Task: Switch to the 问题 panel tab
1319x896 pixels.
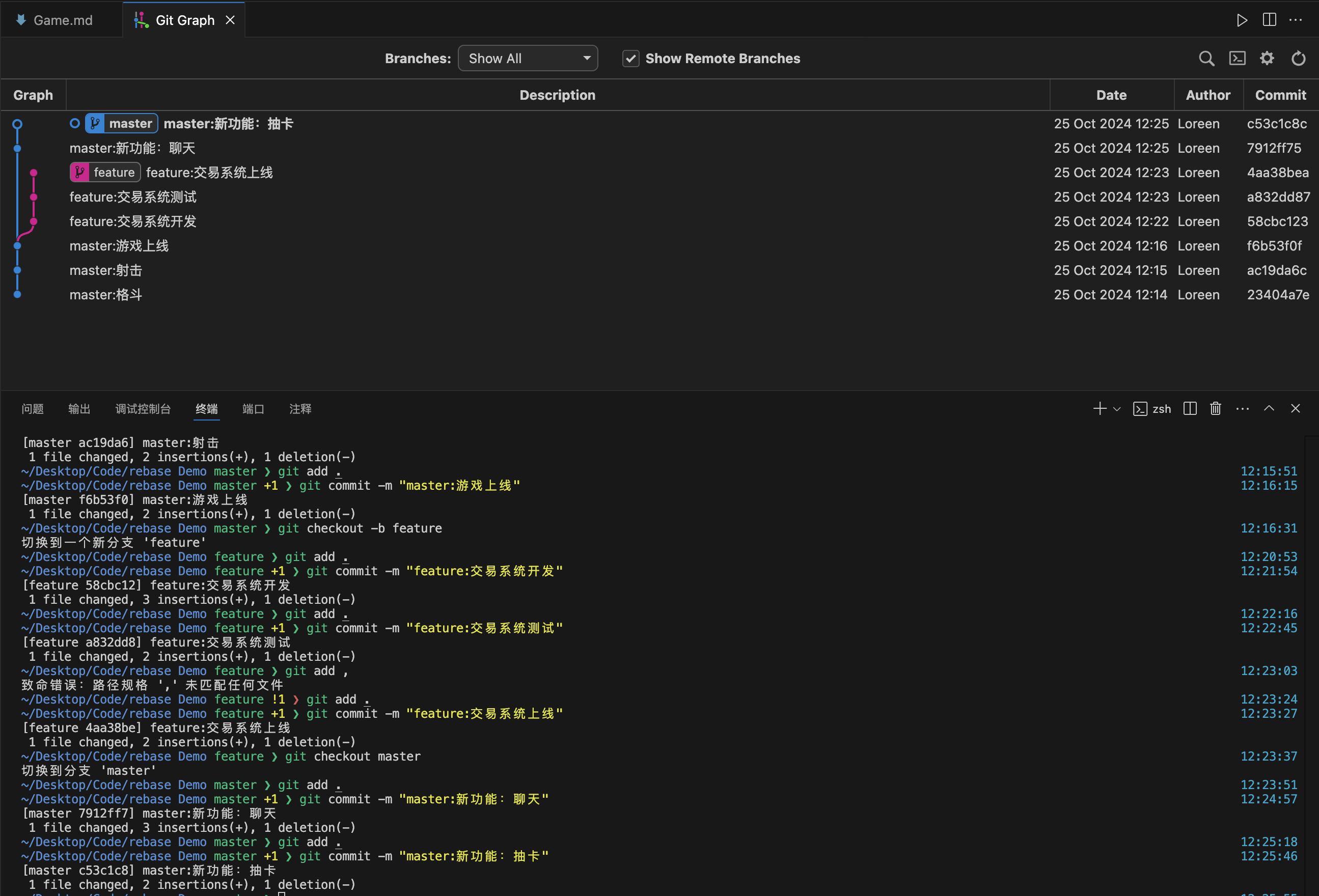Action: pos(33,409)
